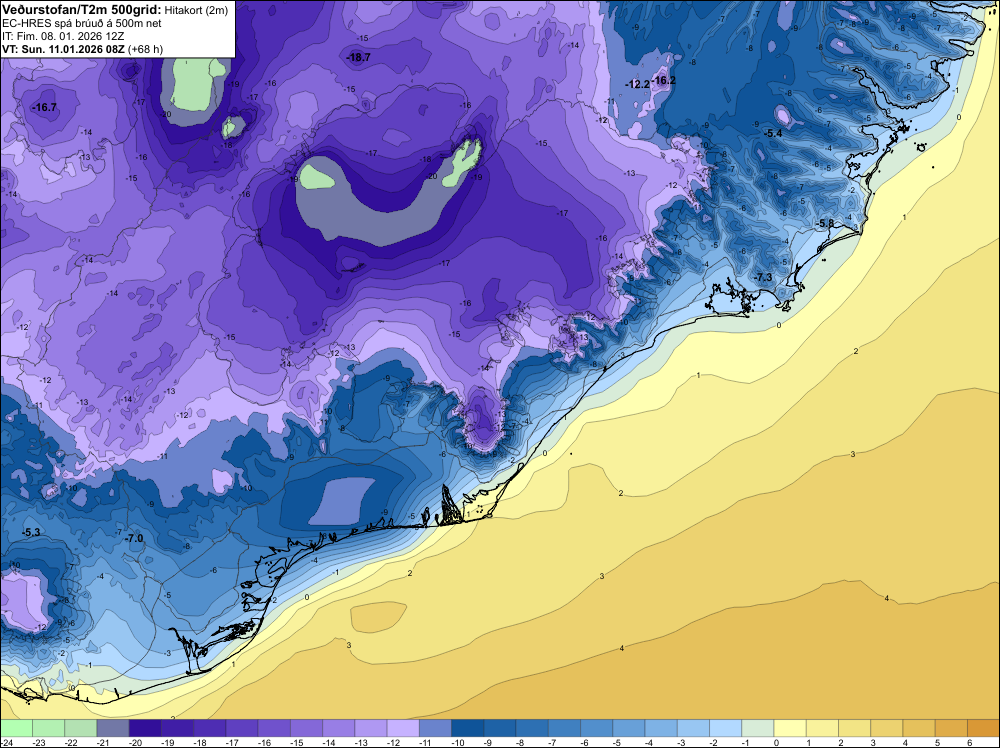Pick the pale legend swatch between -1 and 0

[x=758, y=728]
